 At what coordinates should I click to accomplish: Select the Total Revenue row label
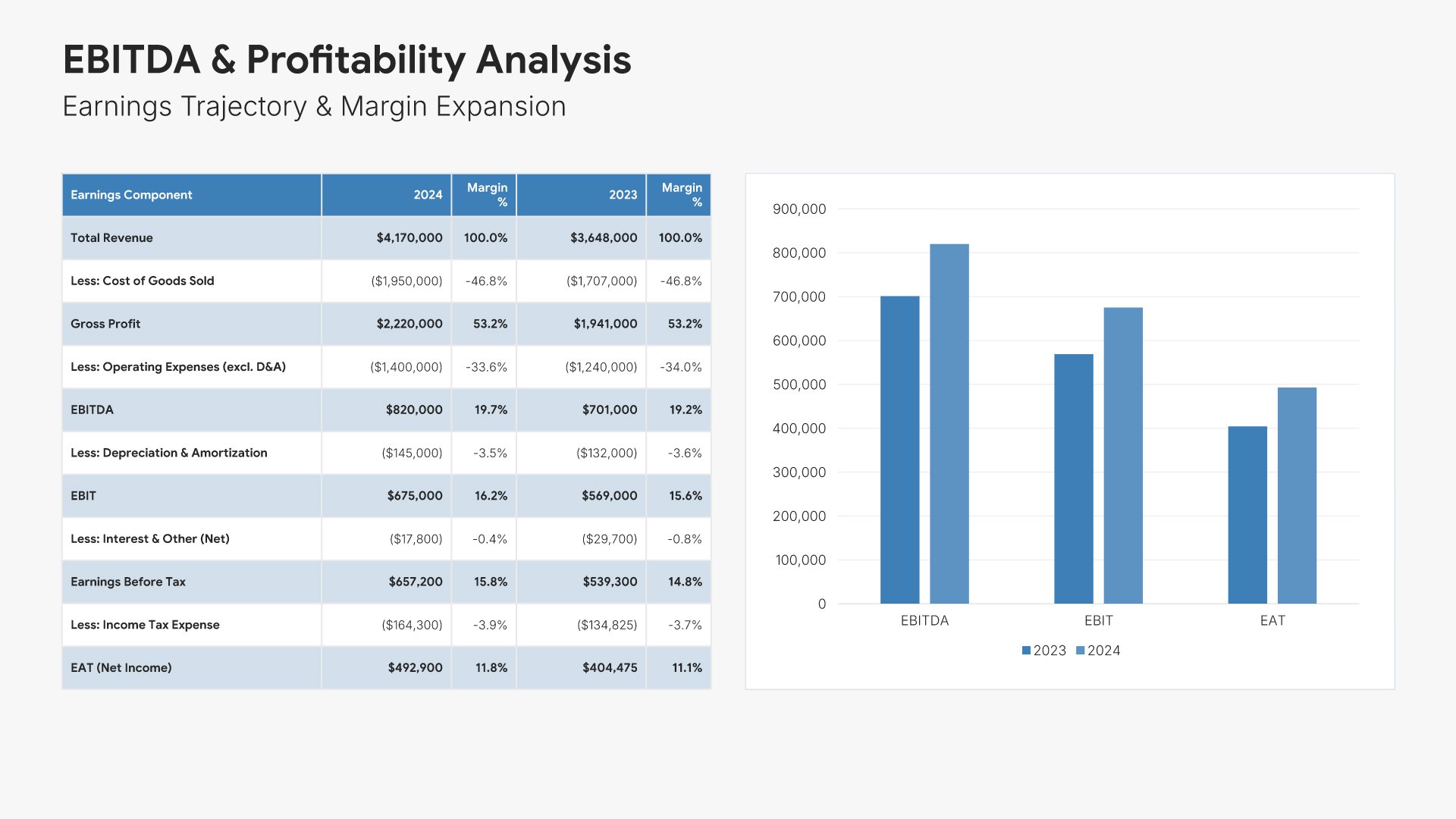(111, 238)
